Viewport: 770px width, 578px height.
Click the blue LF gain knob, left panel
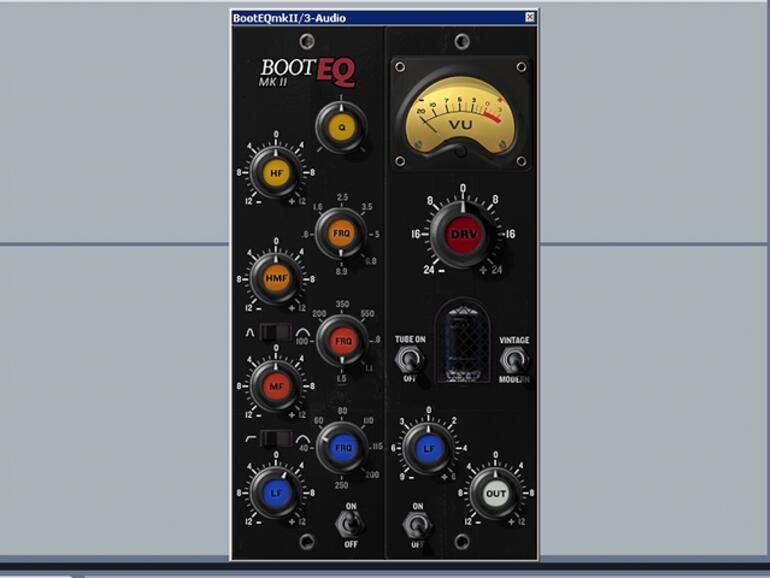(276, 493)
